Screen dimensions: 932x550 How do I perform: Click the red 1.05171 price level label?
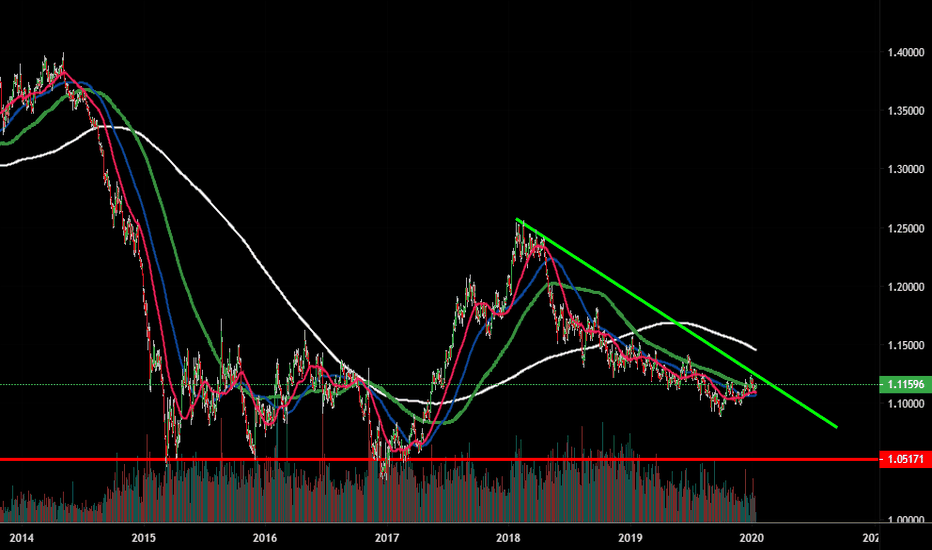(x=903, y=459)
